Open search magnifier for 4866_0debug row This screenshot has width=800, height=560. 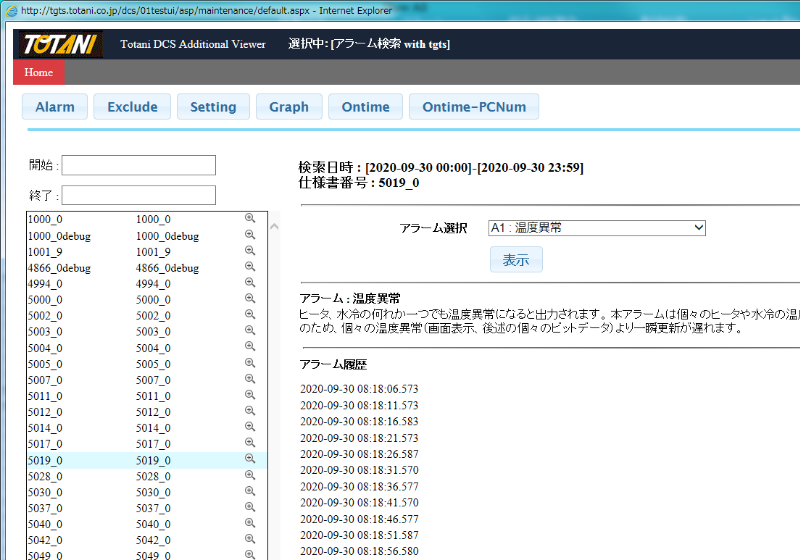point(250,267)
